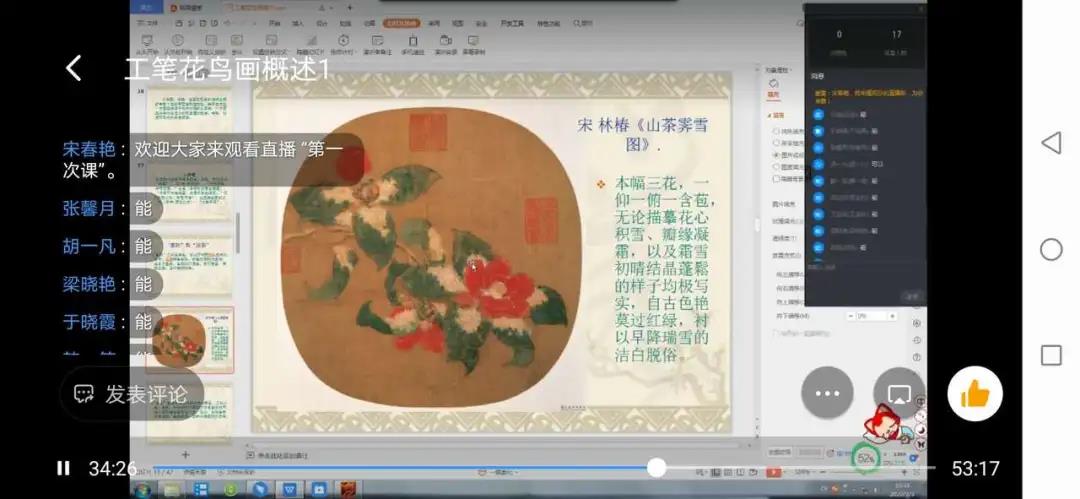Tick the checkbox below the fill radios

(776, 179)
